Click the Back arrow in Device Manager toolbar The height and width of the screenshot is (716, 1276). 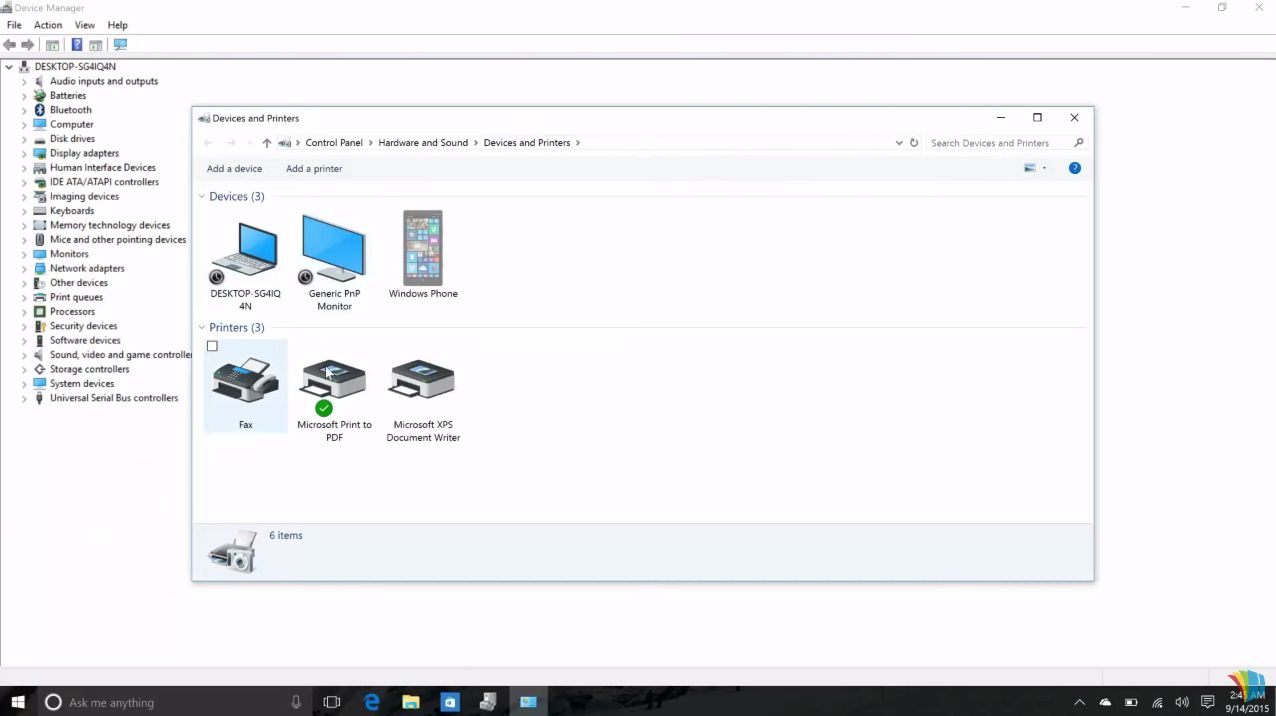click(x=10, y=45)
